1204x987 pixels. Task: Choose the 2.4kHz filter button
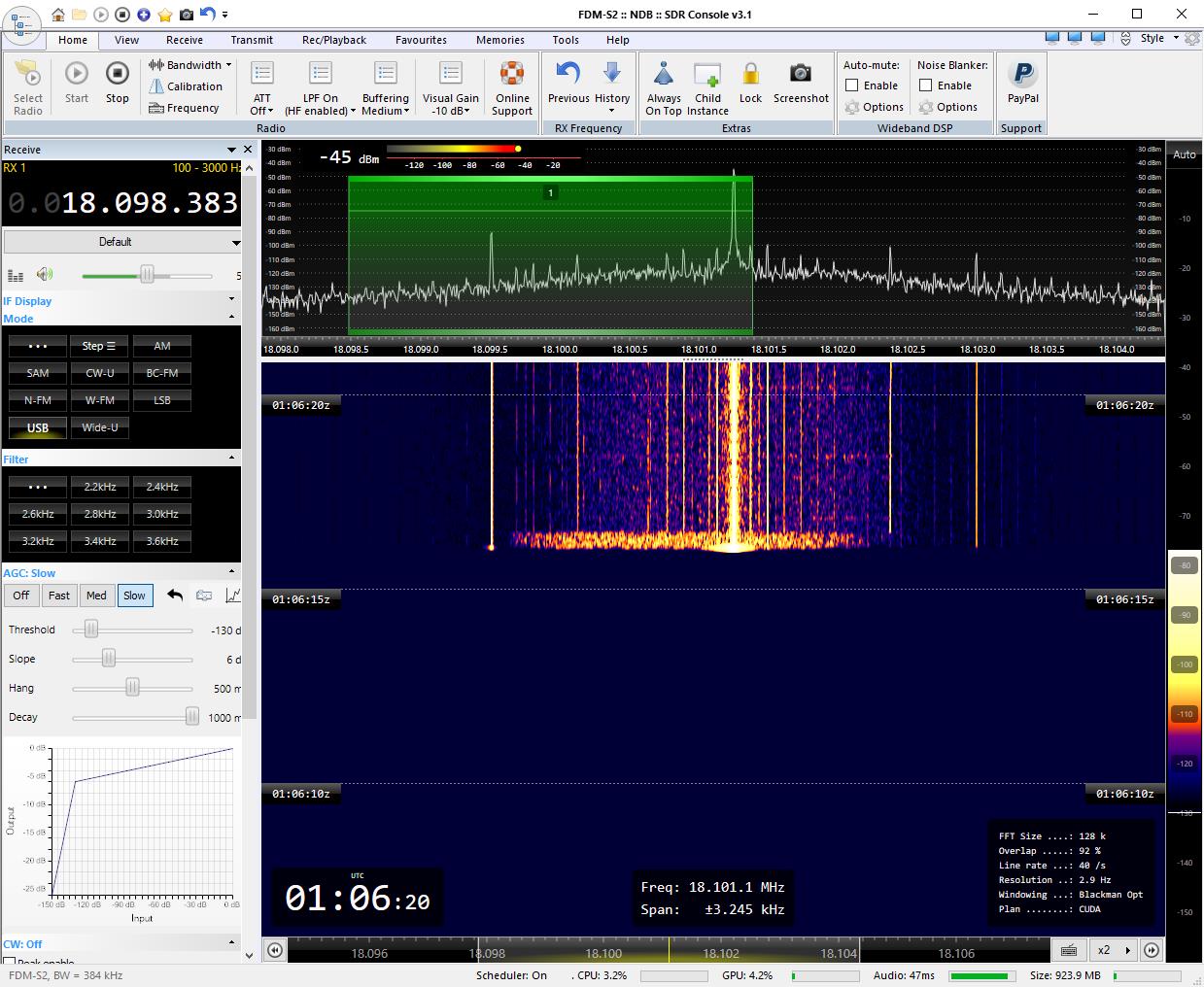point(162,487)
